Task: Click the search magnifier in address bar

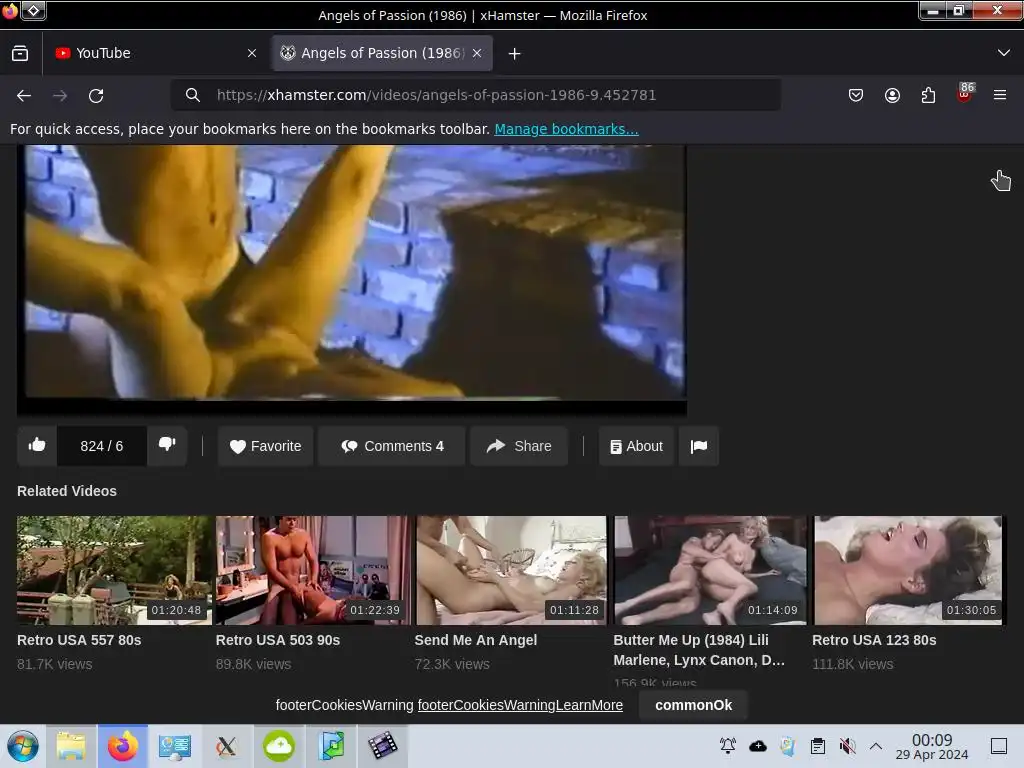Action: click(193, 95)
